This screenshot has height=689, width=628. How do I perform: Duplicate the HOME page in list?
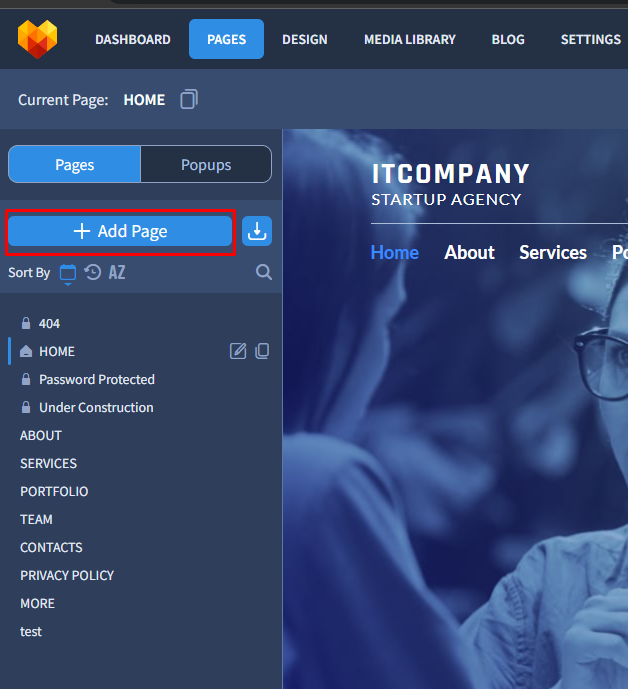coord(262,351)
